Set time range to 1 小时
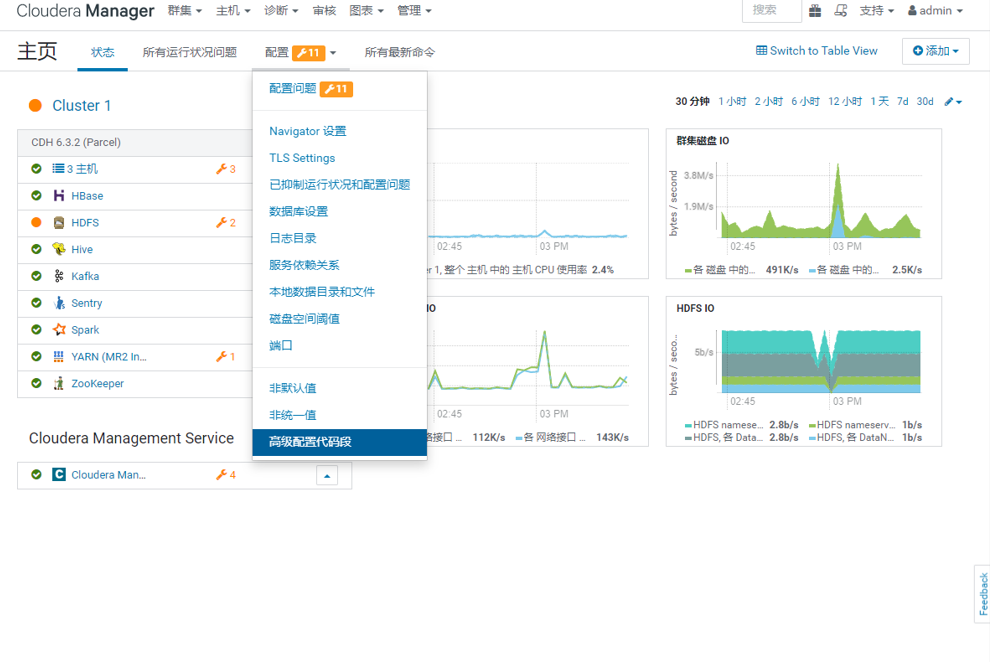This screenshot has width=990, height=662. [x=732, y=102]
